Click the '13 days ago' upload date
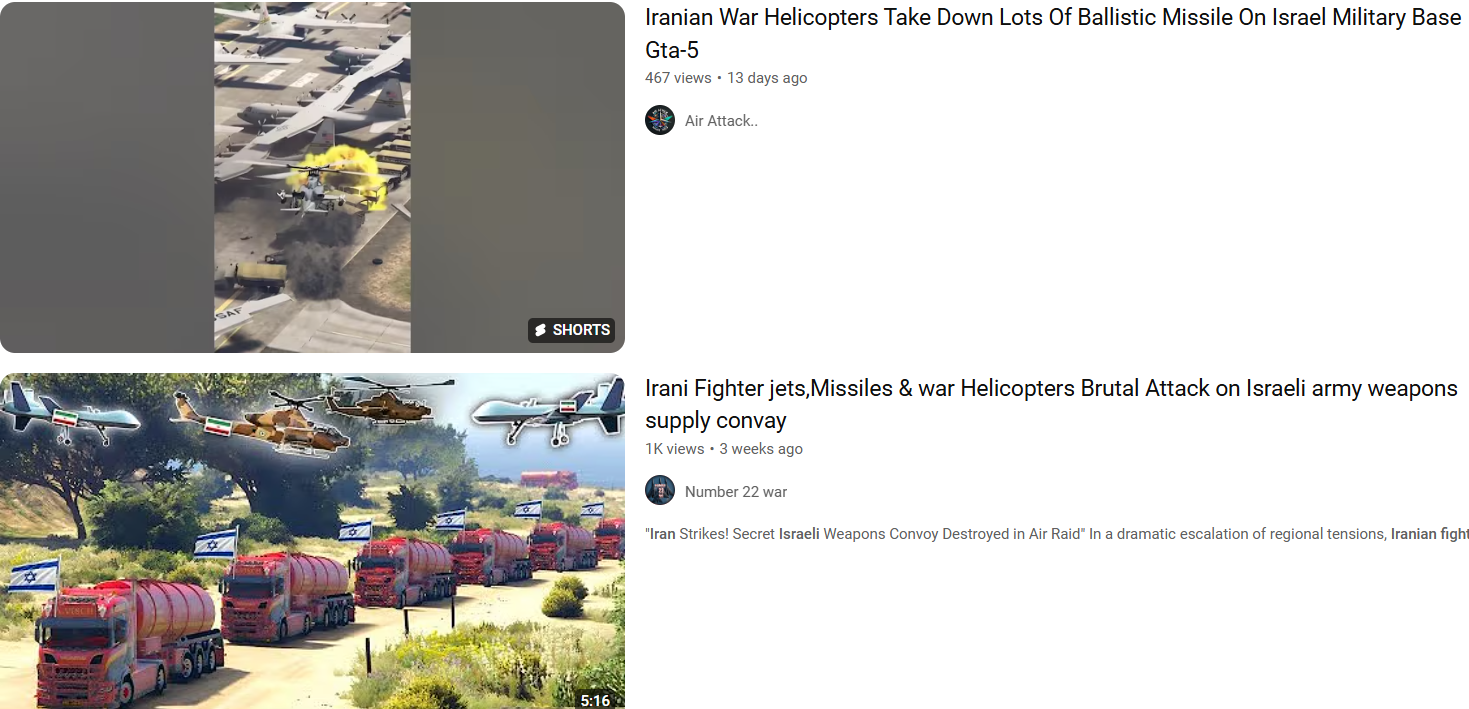 (x=767, y=78)
